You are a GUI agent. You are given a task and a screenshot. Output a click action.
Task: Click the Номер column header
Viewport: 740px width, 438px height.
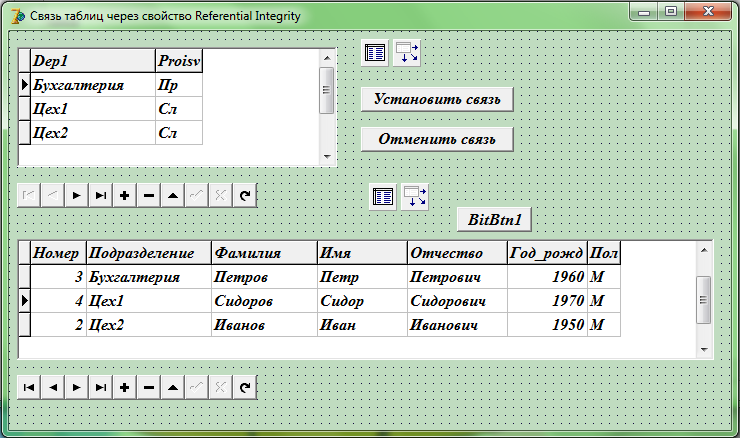pyautogui.click(x=59, y=253)
